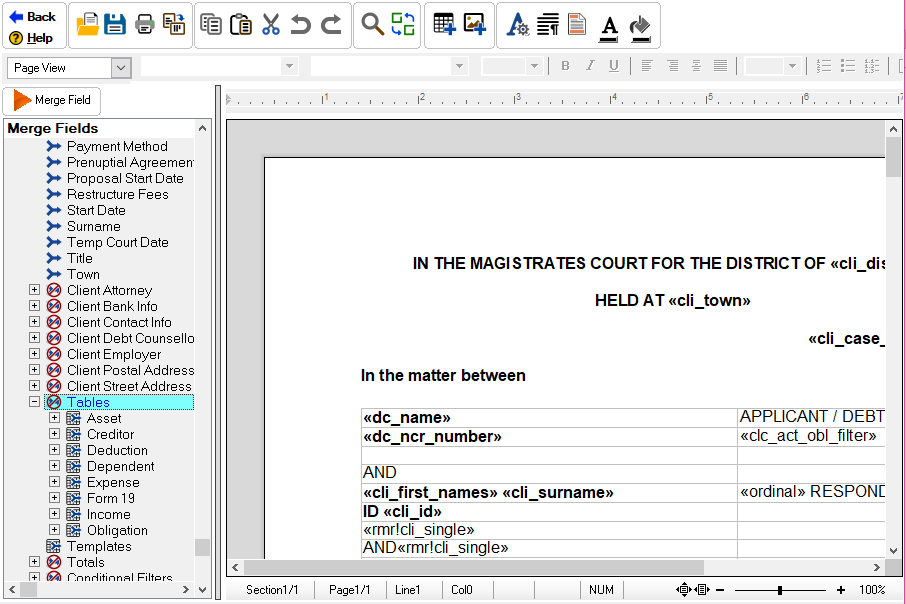Paste from clipboard using the paste icon
The image size is (906, 604).
pyautogui.click(x=240, y=22)
